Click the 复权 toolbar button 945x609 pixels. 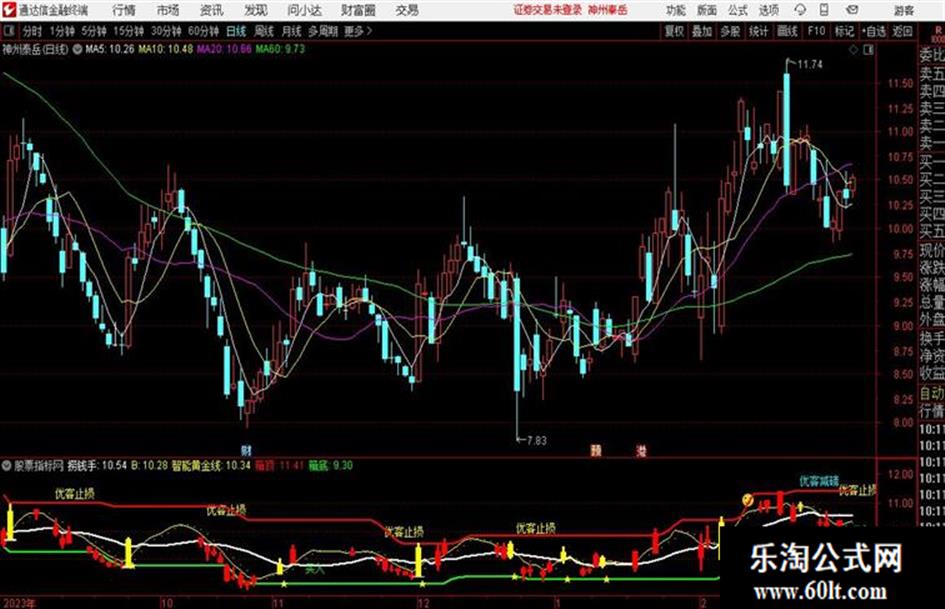point(674,31)
